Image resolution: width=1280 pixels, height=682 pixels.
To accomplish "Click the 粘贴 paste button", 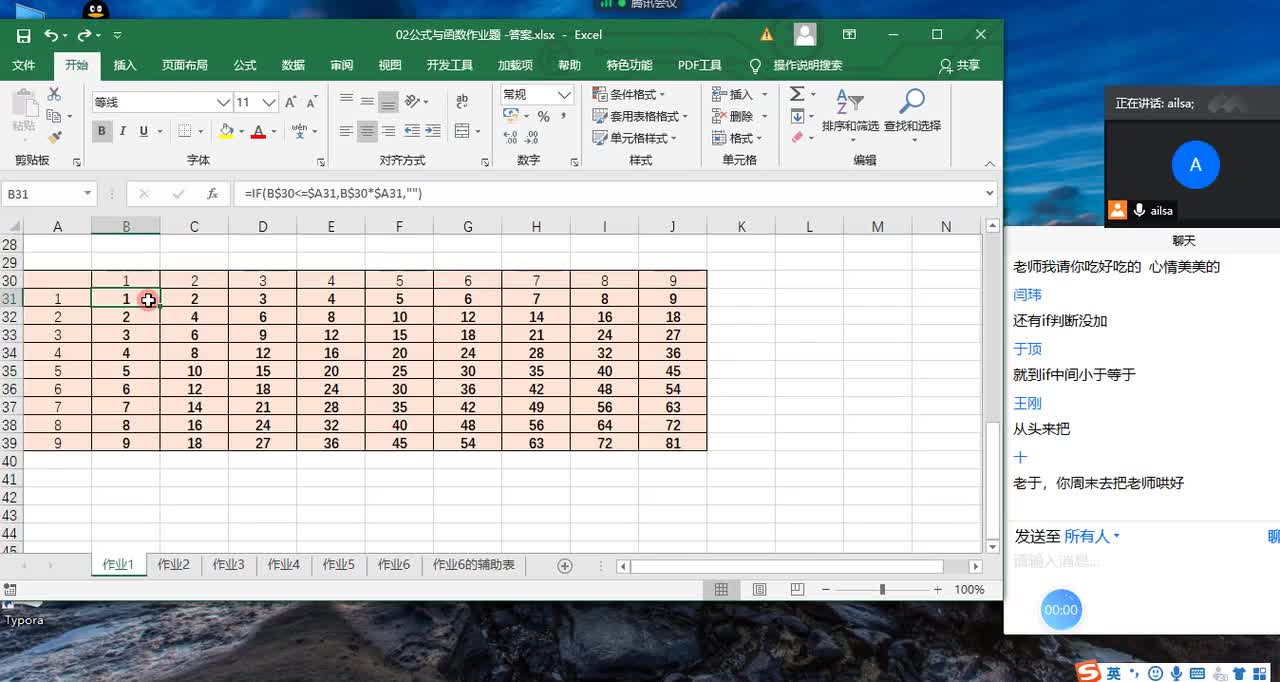I will coord(24,111).
